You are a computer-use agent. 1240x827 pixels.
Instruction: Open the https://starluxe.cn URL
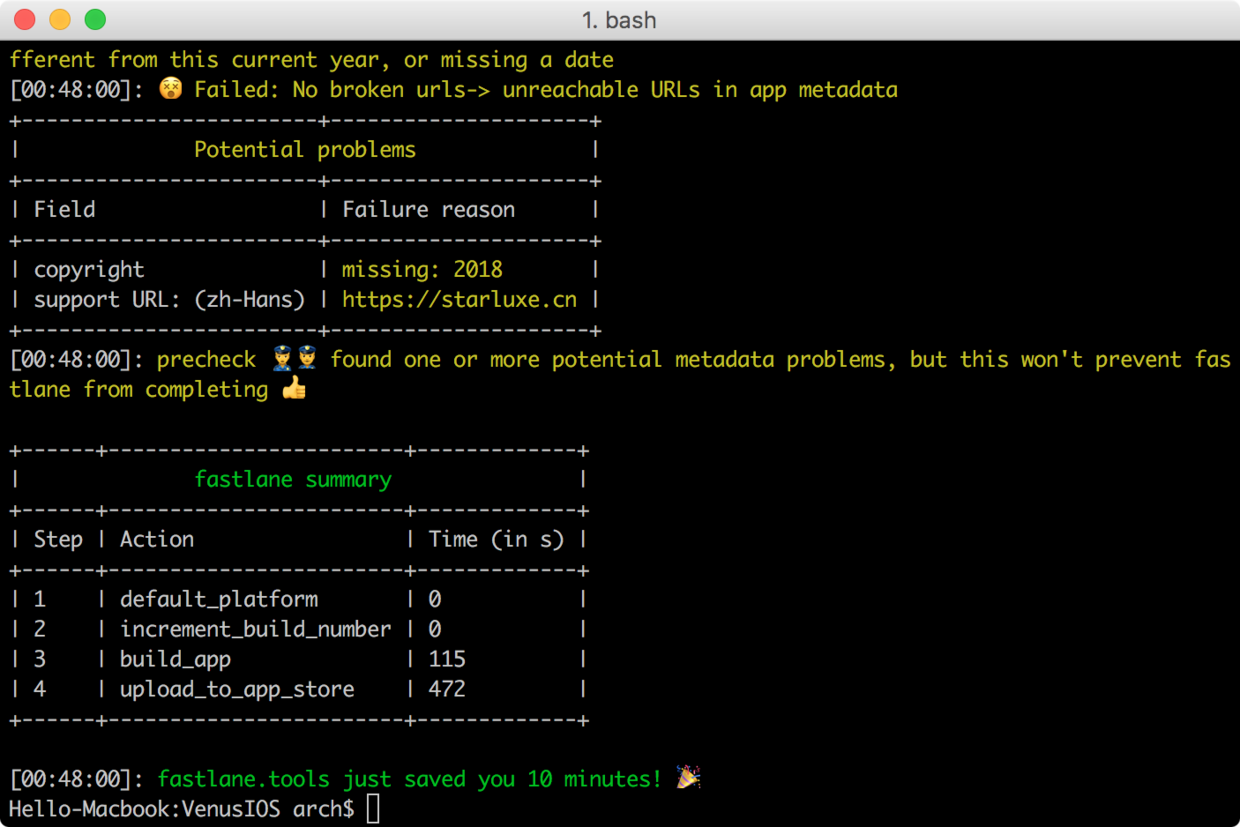pos(459,299)
